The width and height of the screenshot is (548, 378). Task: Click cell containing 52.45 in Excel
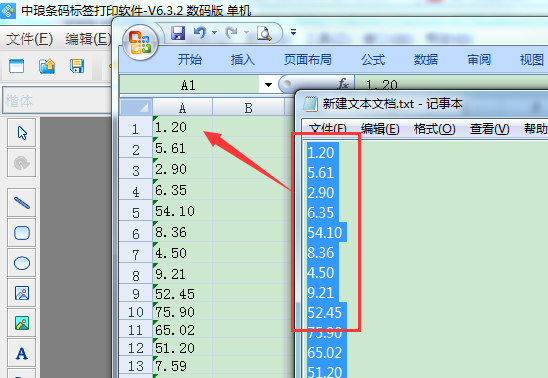182,293
